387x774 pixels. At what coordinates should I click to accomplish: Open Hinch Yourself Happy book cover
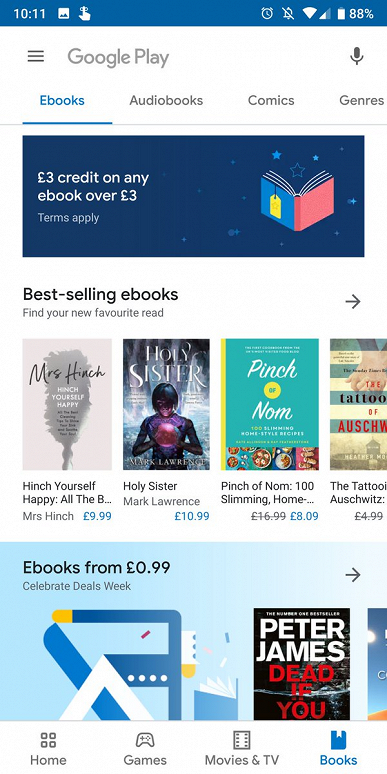67,404
